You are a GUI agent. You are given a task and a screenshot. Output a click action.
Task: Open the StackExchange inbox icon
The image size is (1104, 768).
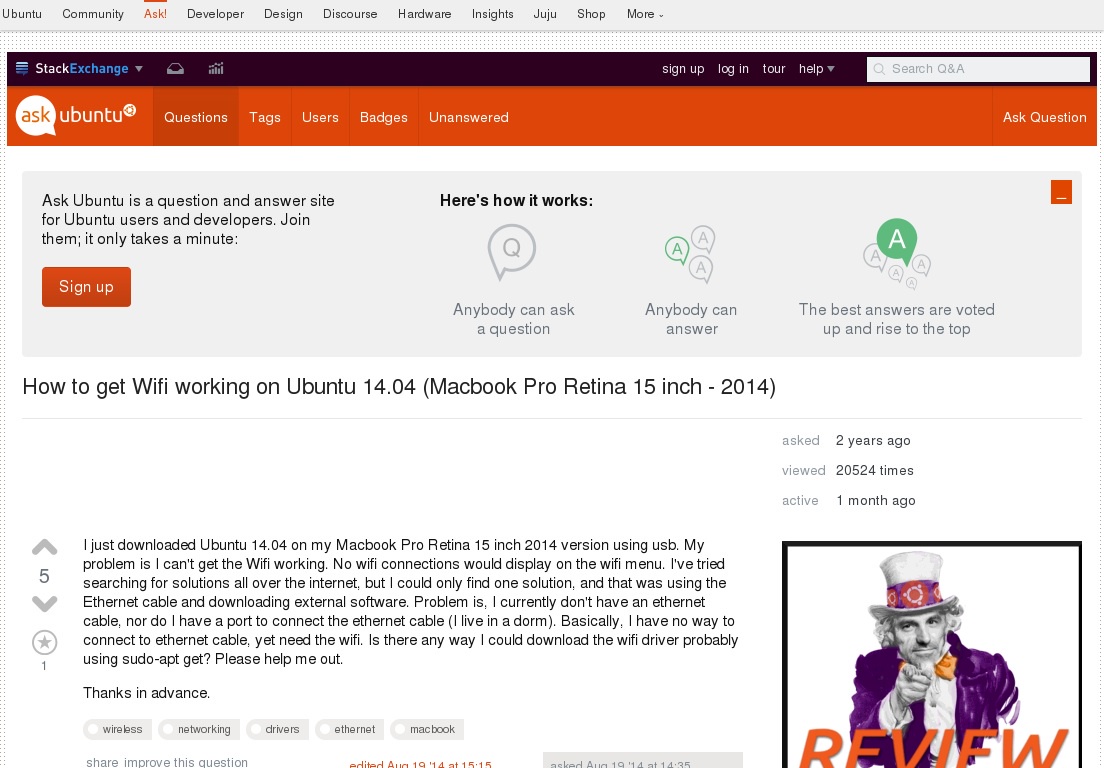175,68
